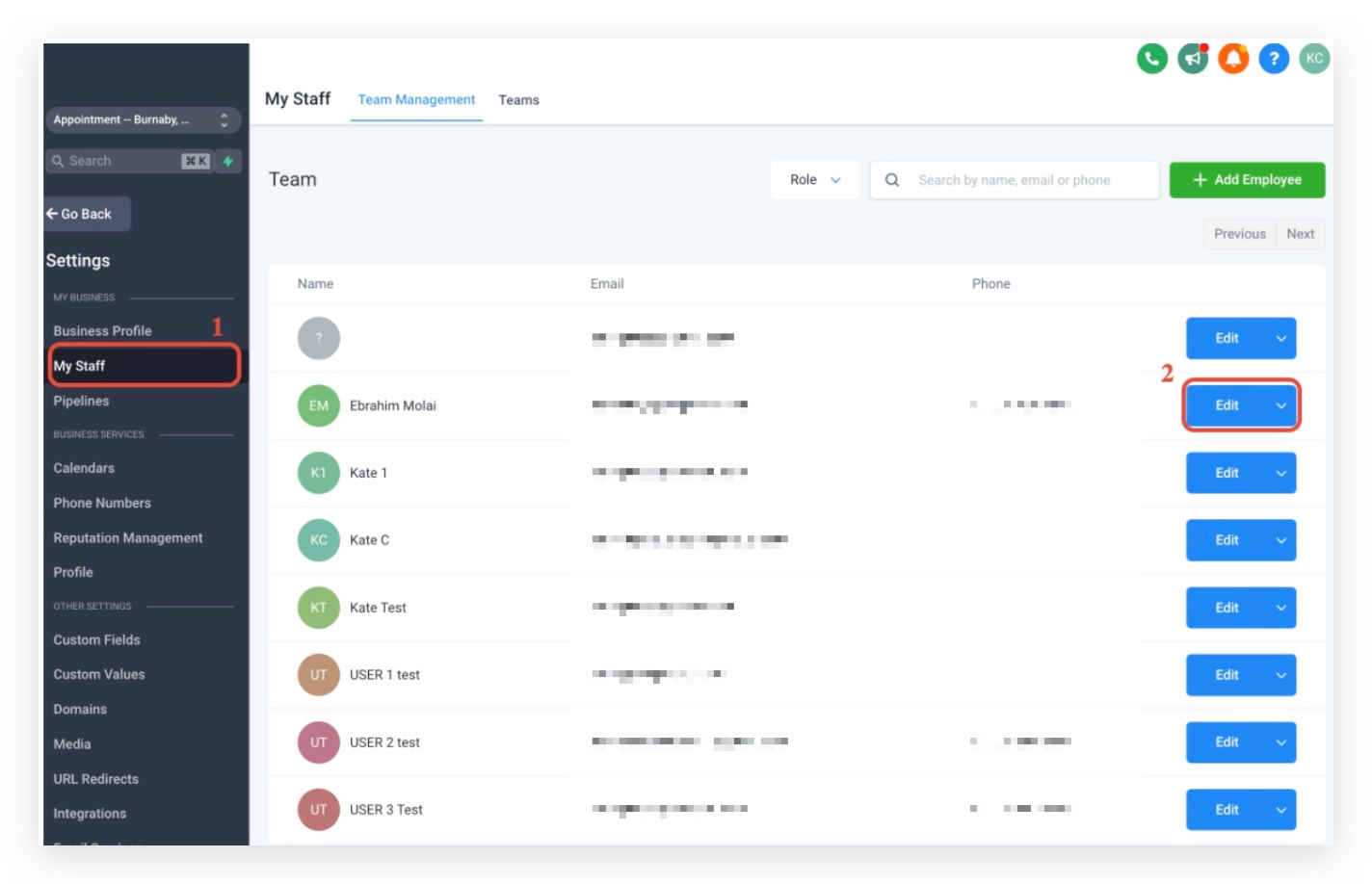
Task: Open Reputation Management settings
Action: tap(128, 537)
